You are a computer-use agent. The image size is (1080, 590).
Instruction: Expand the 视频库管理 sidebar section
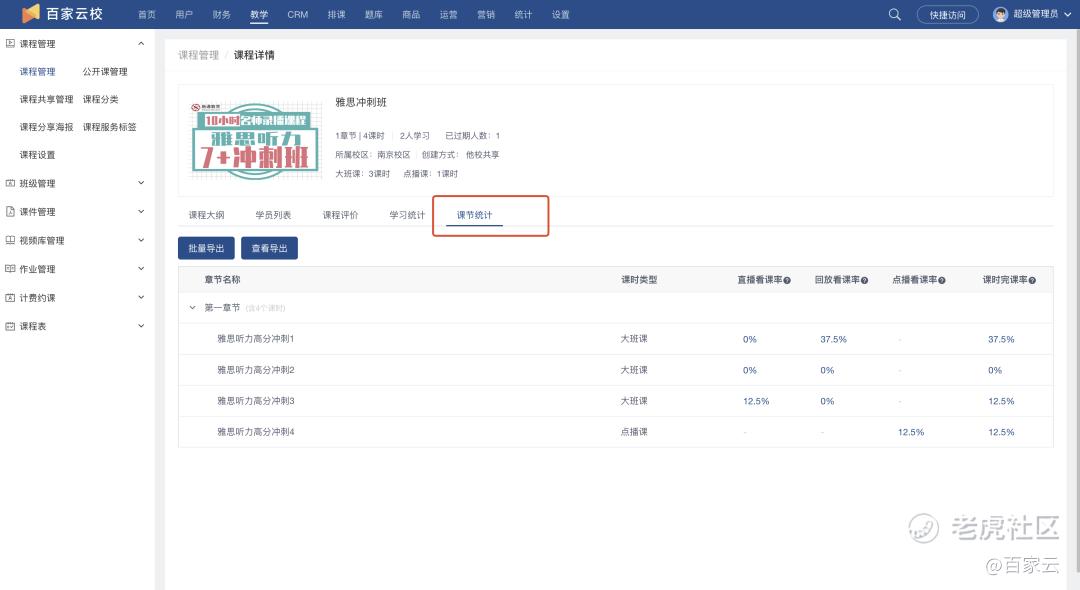[141, 240]
